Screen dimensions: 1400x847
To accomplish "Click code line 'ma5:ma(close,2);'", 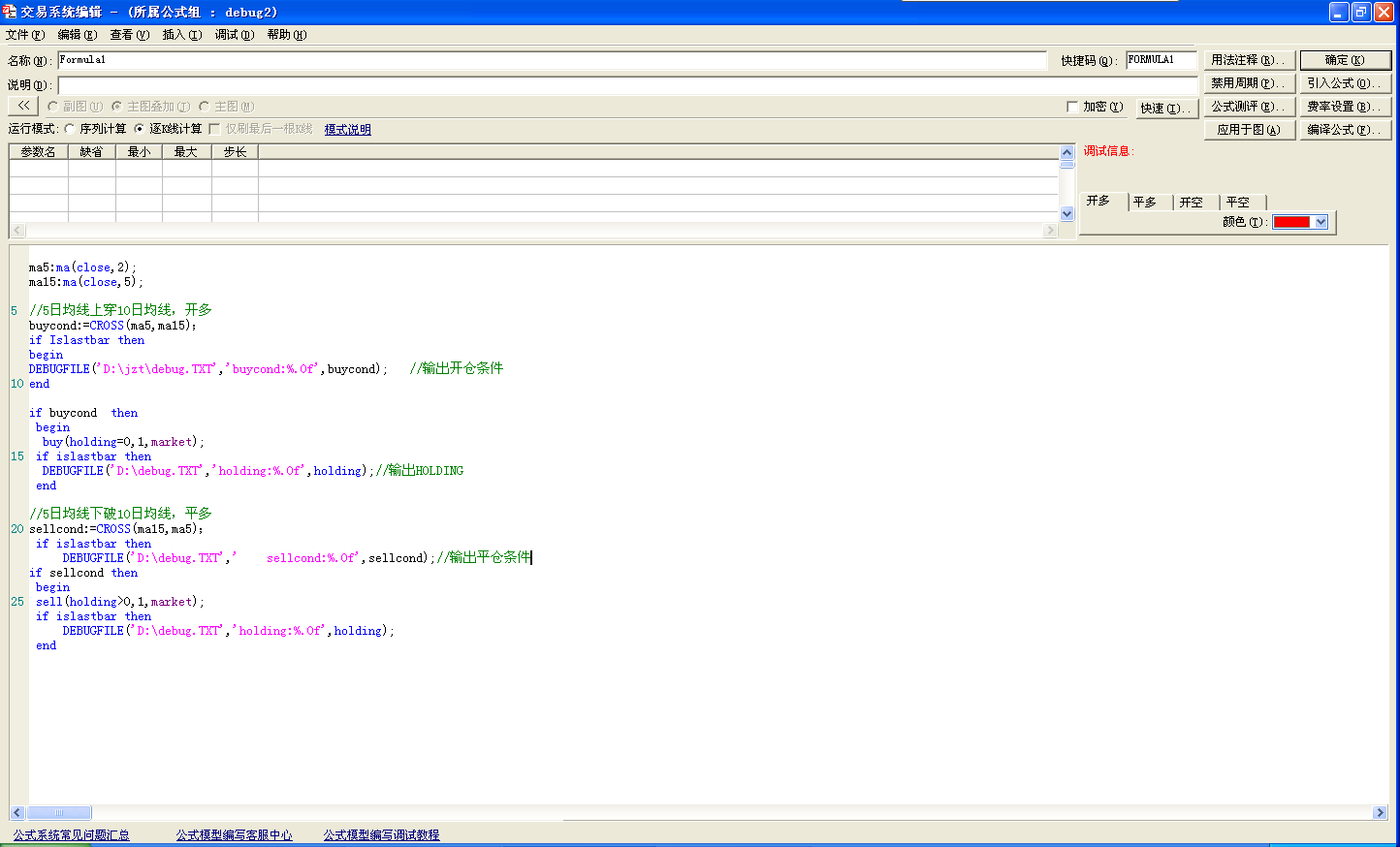I will (82, 267).
